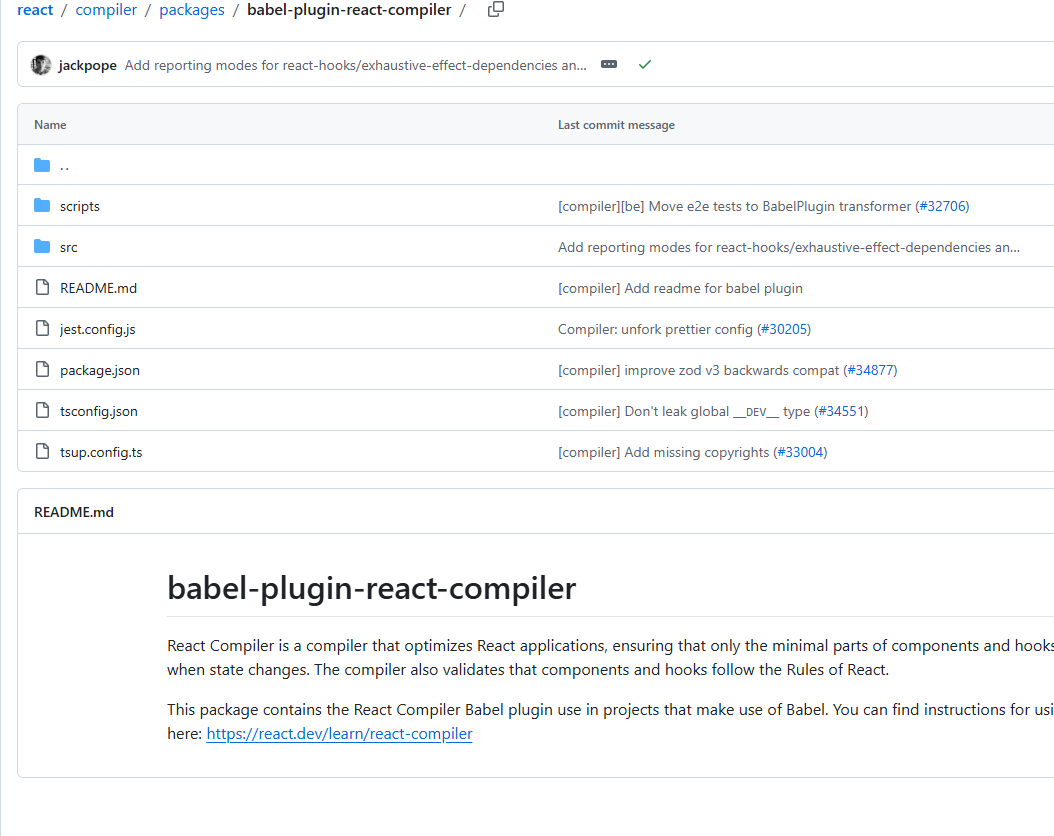Click the tsup.config.ts file icon
This screenshot has height=836, width=1054.
pyautogui.click(x=42, y=452)
